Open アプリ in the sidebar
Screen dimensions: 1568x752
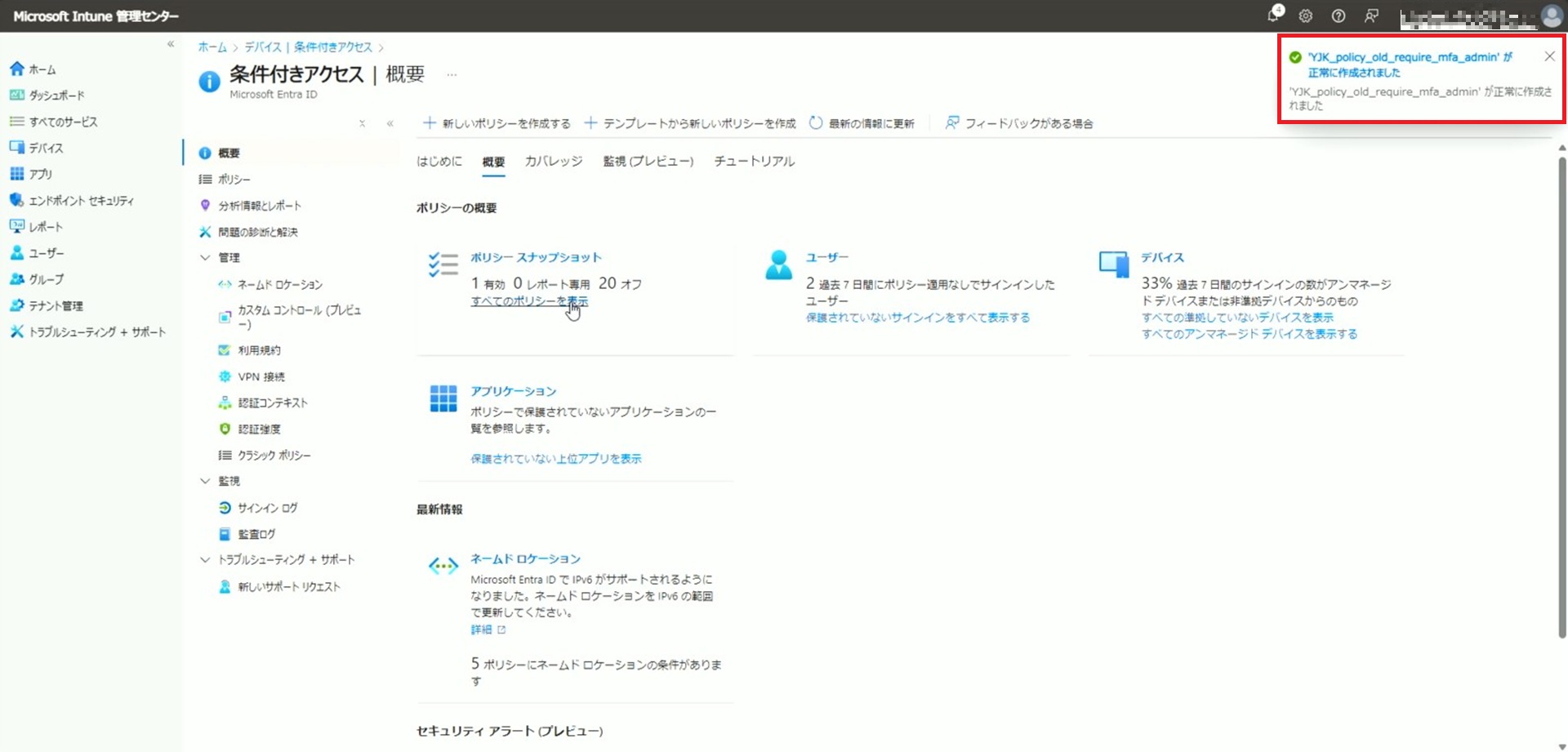pyautogui.click(x=40, y=174)
